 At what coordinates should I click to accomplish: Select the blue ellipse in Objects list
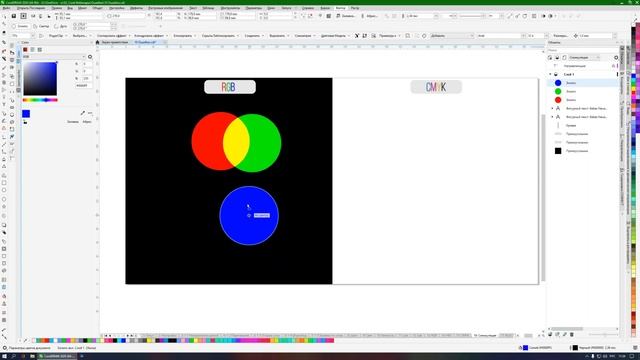click(583, 83)
